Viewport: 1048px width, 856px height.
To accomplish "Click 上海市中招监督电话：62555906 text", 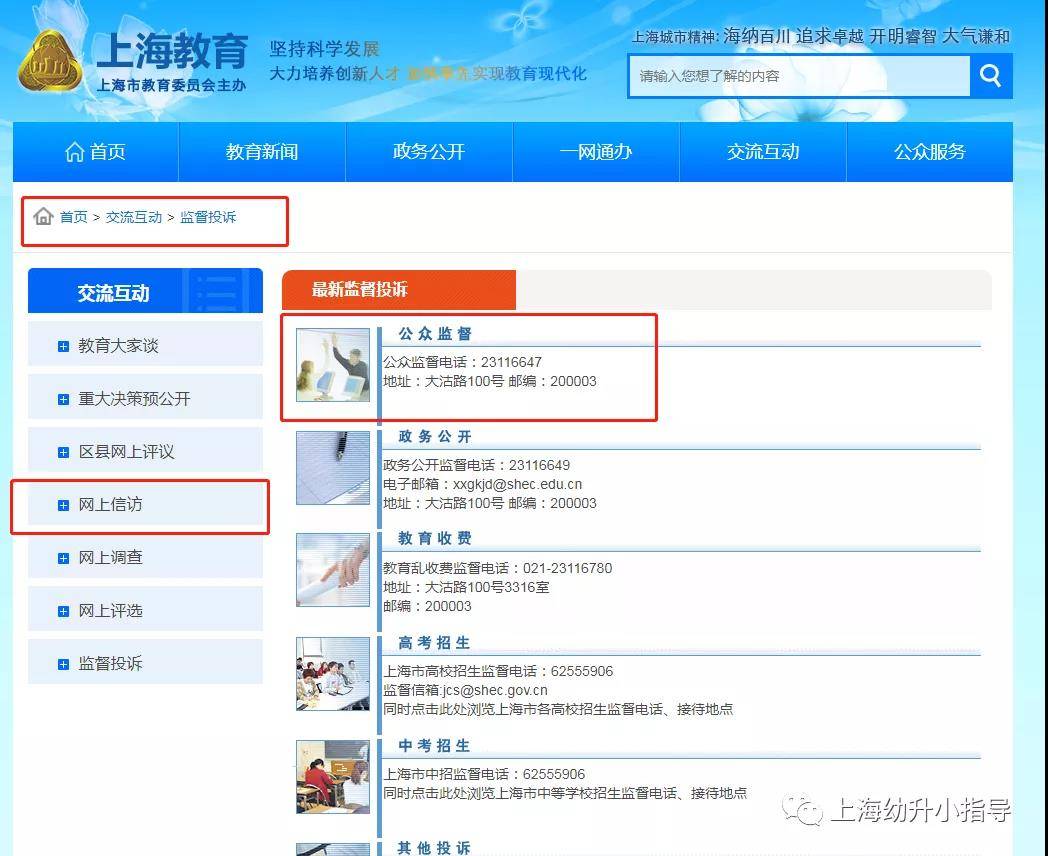I will [x=484, y=774].
